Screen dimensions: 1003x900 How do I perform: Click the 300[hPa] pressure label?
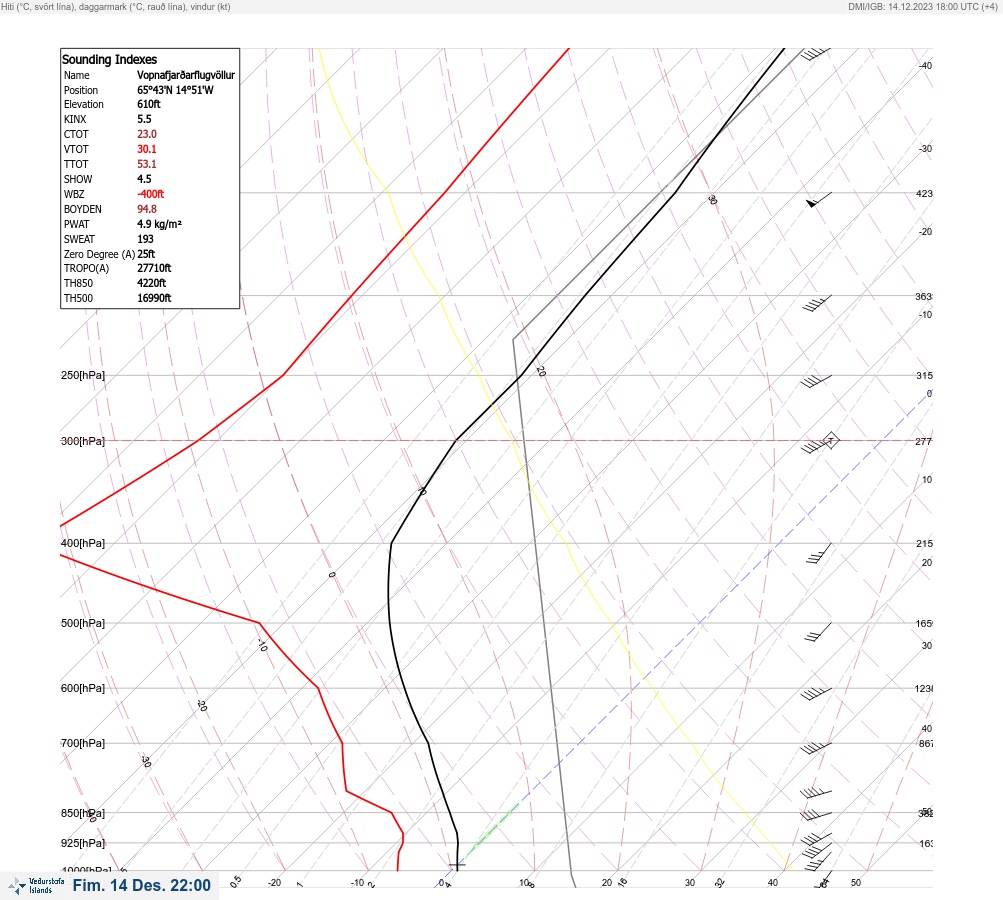click(x=83, y=441)
